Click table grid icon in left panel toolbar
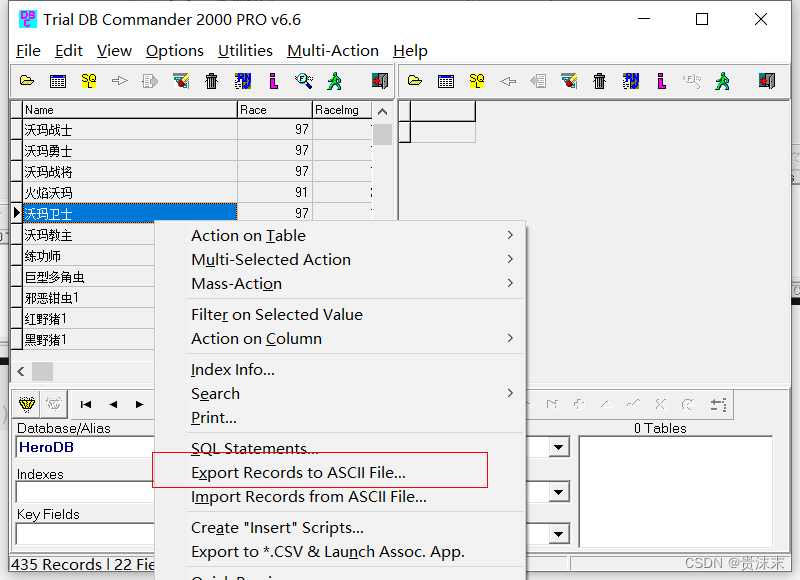800x580 pixels. coord(58,81)
